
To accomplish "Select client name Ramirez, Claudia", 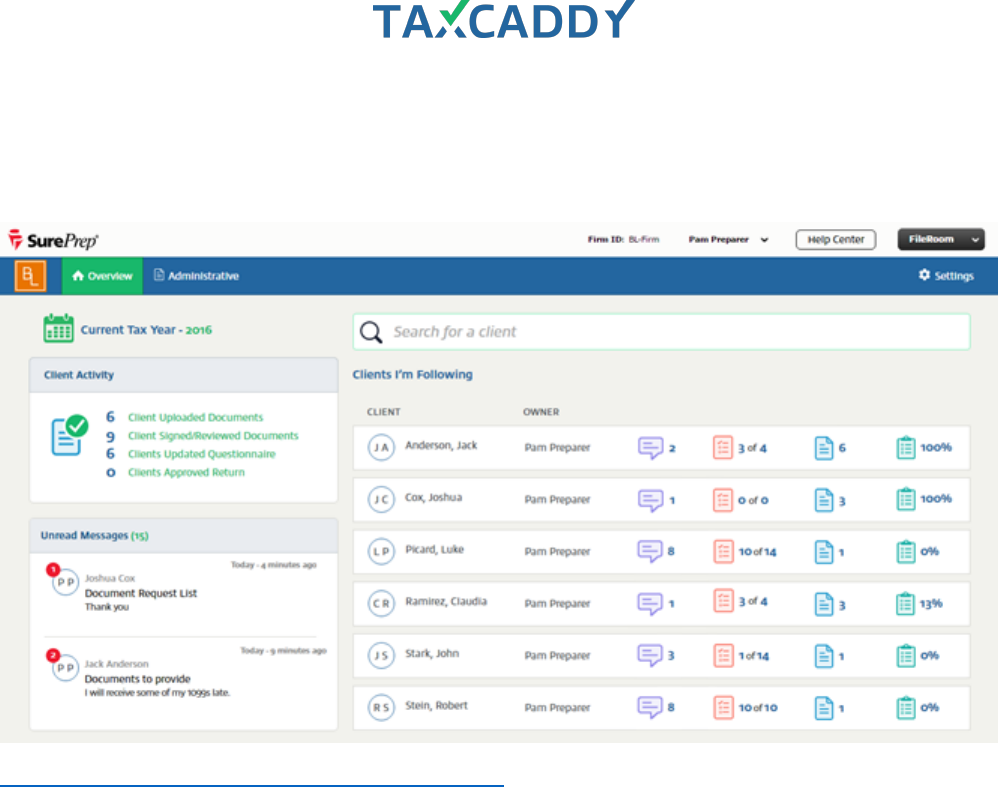I will [446, 601].
